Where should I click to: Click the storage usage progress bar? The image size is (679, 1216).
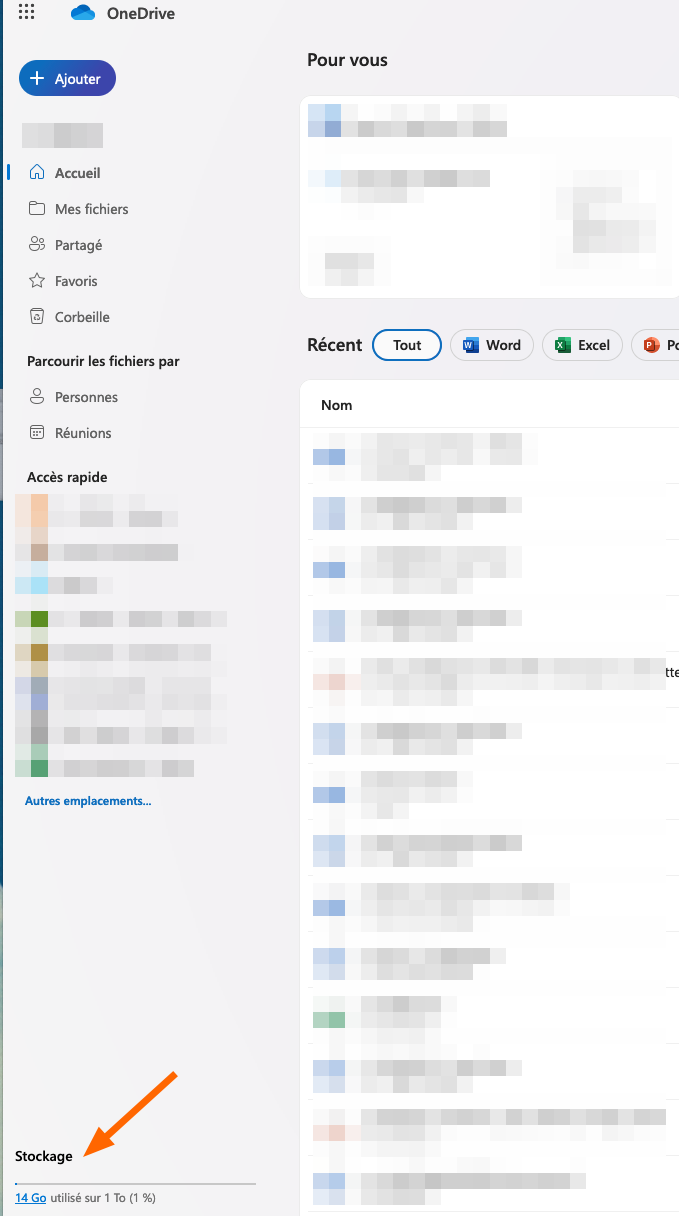pos(135,1183)
